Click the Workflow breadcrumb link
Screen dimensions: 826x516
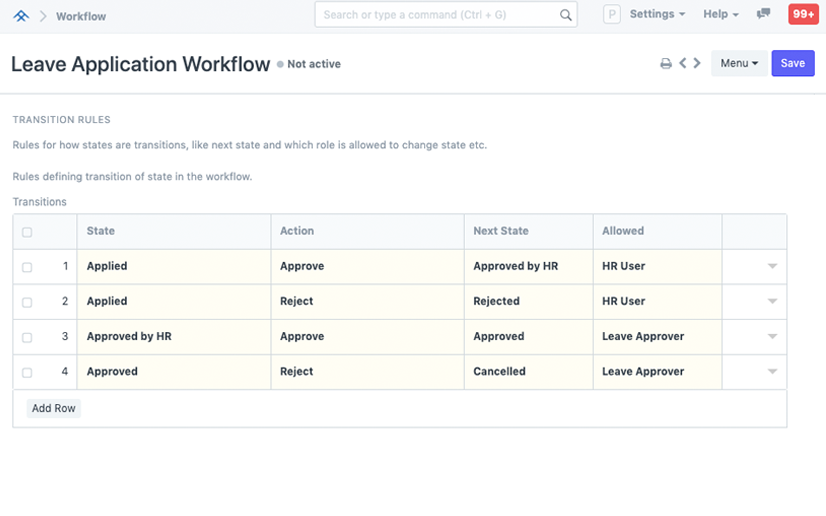coord(81,16)
